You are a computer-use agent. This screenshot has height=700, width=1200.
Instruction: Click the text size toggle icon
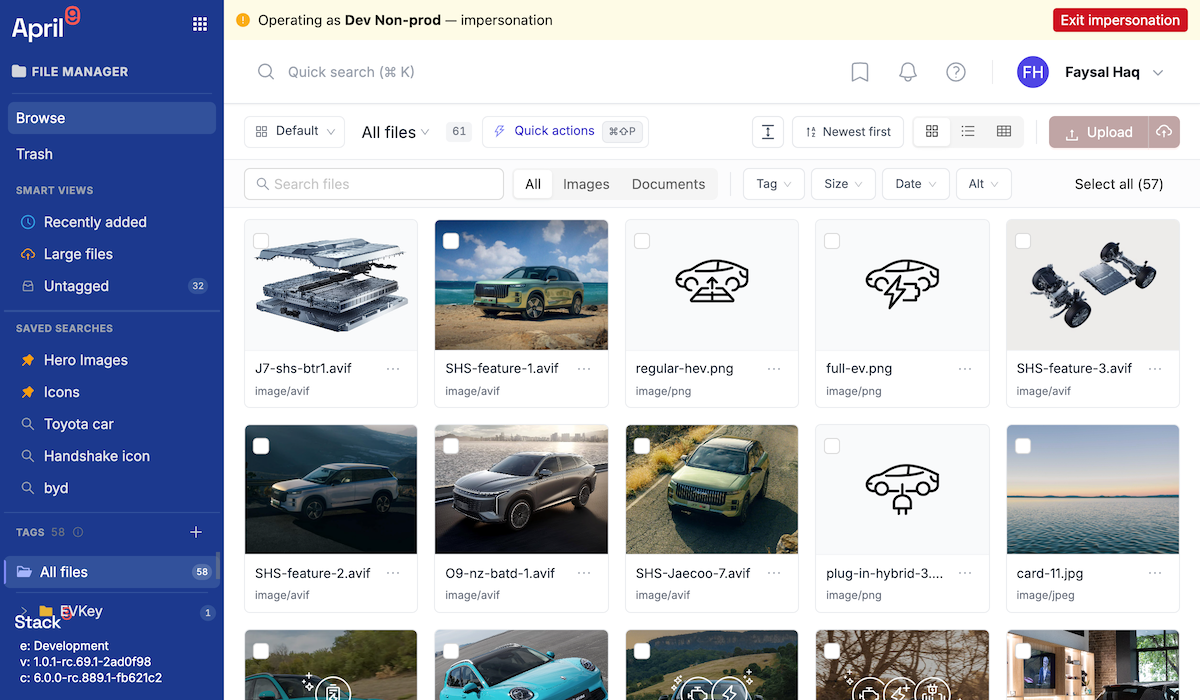click(x=767, y=132)
